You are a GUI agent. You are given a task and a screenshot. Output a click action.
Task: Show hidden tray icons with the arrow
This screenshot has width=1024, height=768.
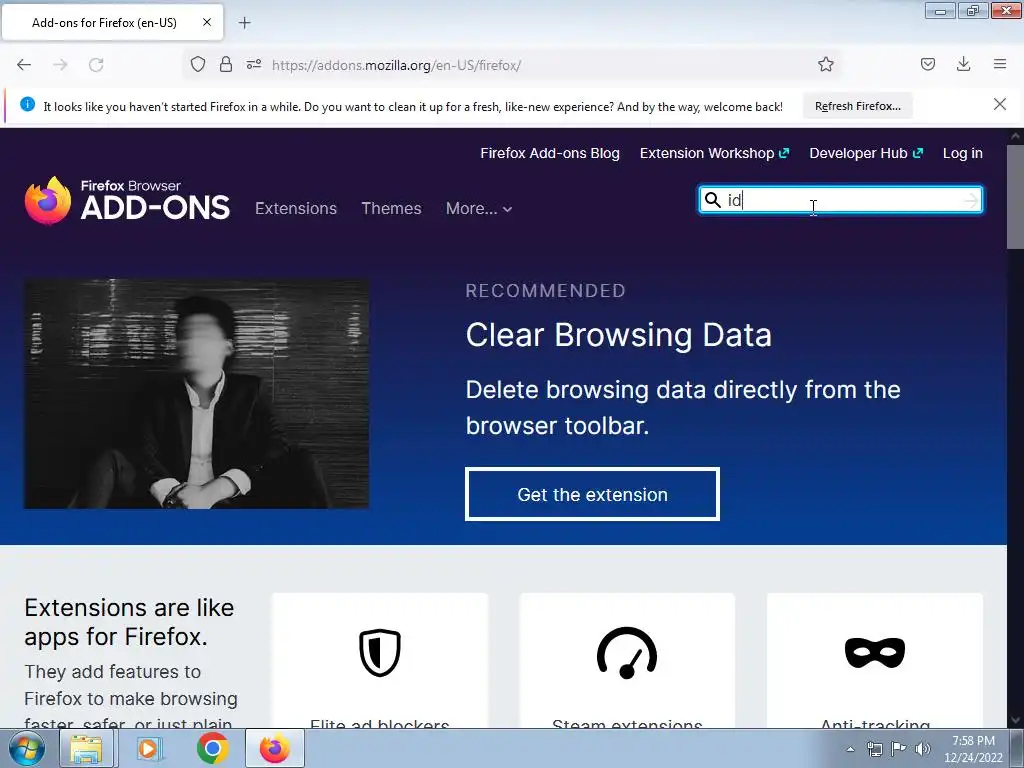(x=850, y=749)
